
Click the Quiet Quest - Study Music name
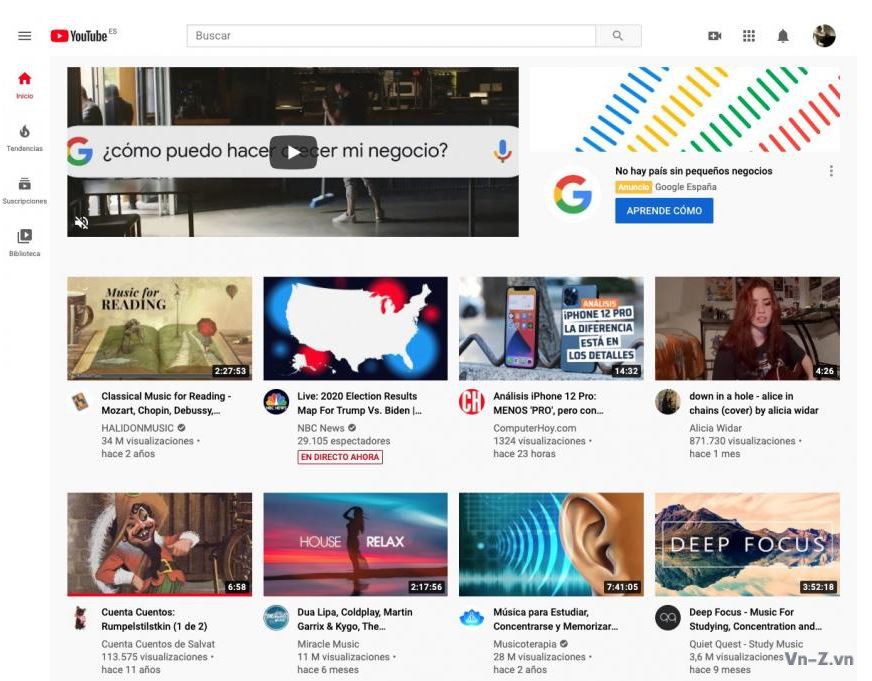click(x=746, y=644)
